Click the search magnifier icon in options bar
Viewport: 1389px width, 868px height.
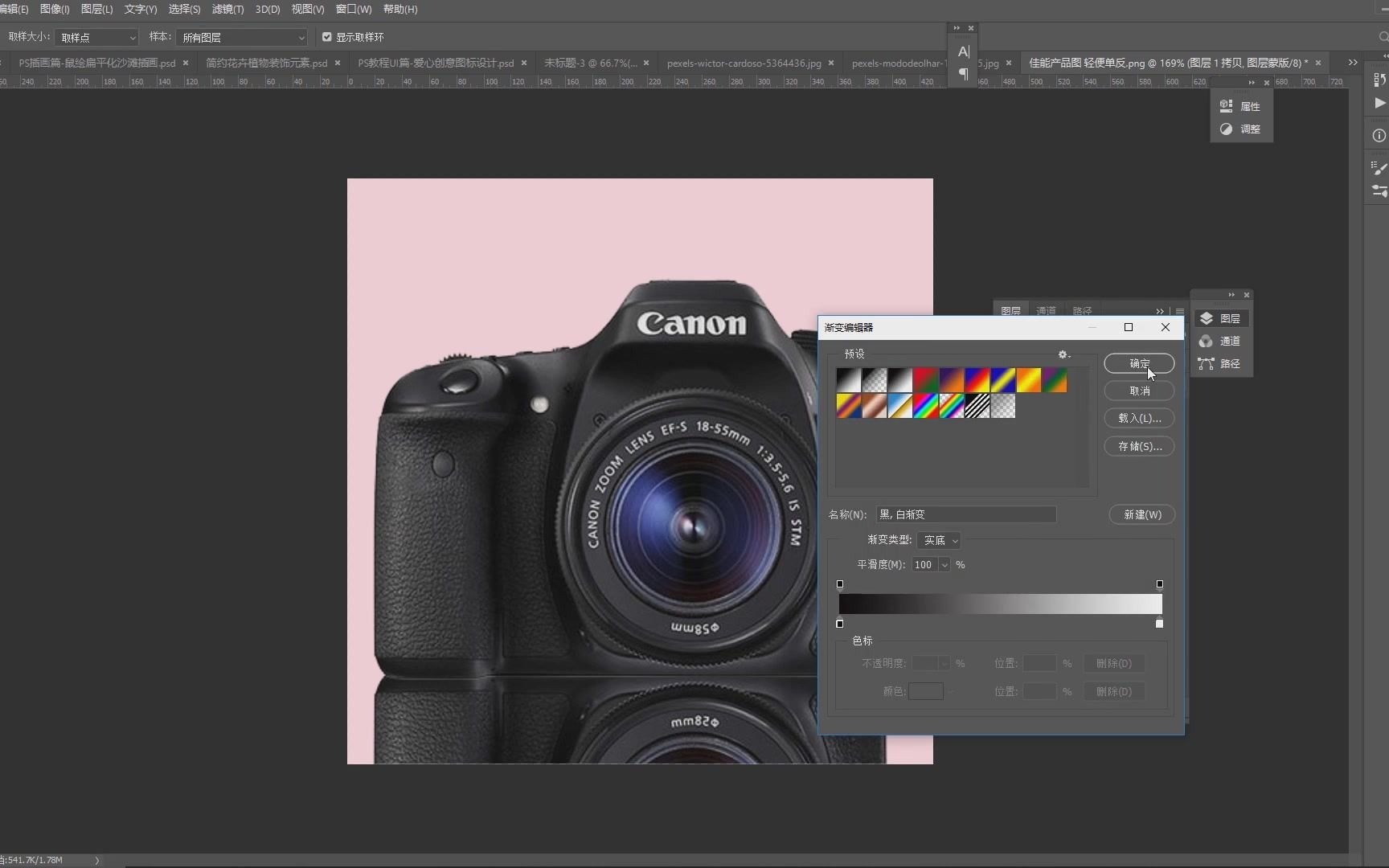click(1383, 37)
